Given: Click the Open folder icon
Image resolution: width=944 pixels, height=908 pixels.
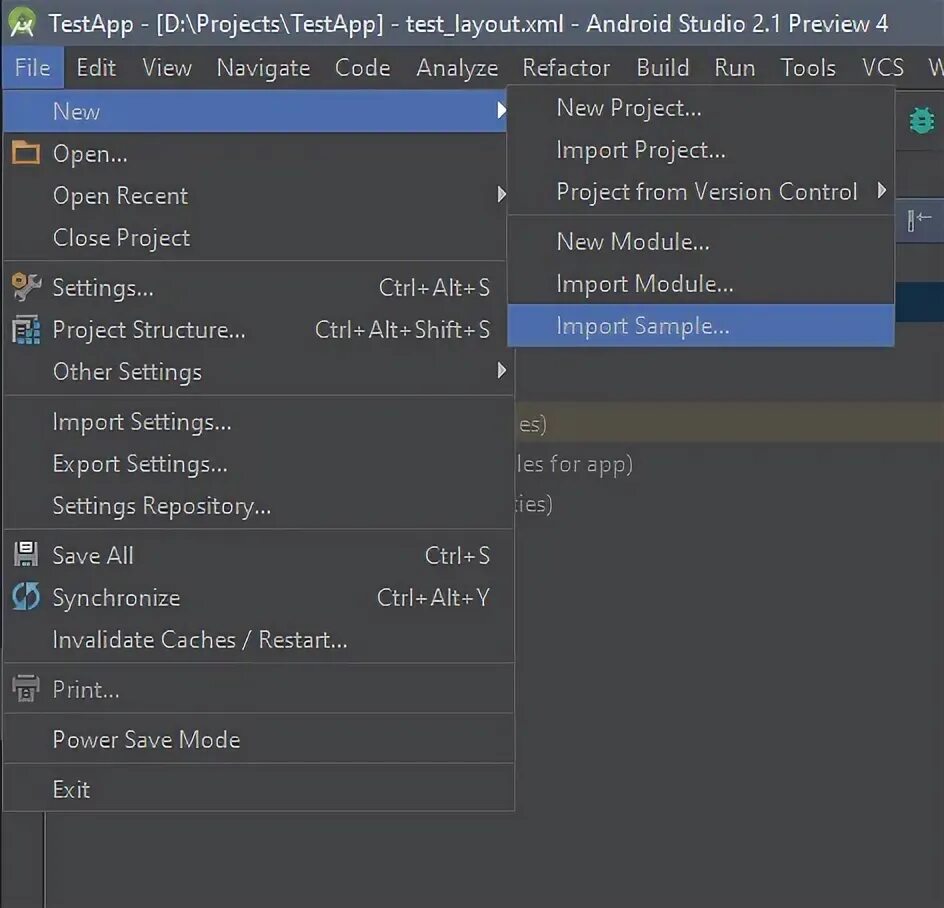Looking at the screenshot, I should (x=25, y=153).
